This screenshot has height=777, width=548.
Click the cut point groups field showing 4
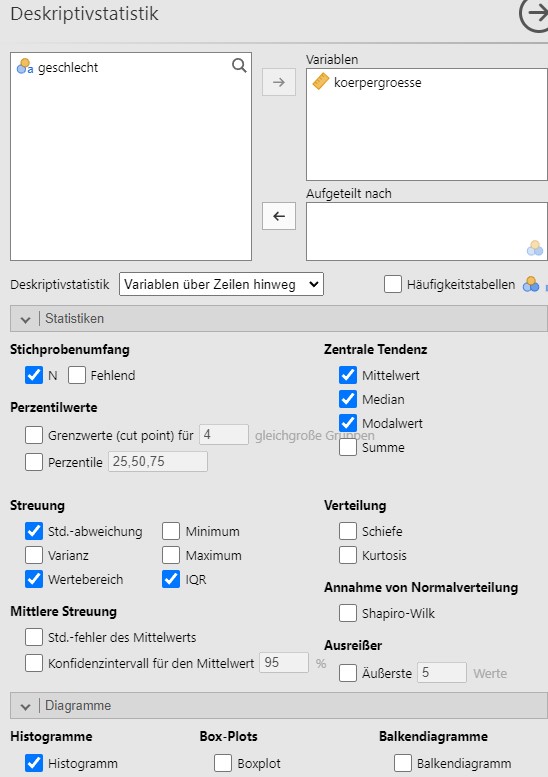coord(224,435)
